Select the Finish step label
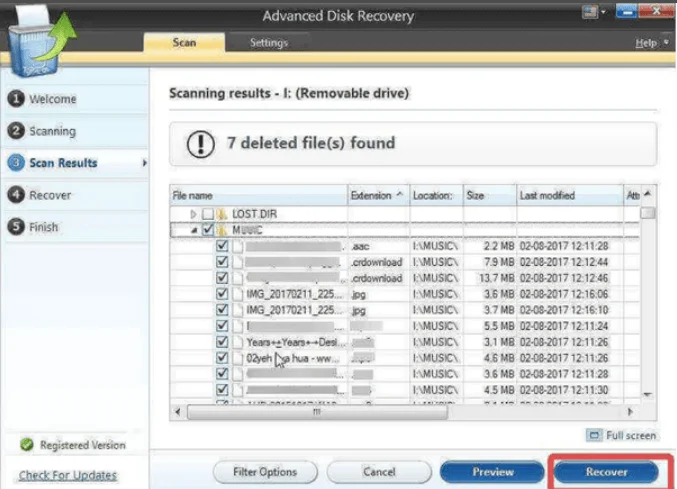The width and height of the screenshot is (677, 489). (x=43, y=227)
